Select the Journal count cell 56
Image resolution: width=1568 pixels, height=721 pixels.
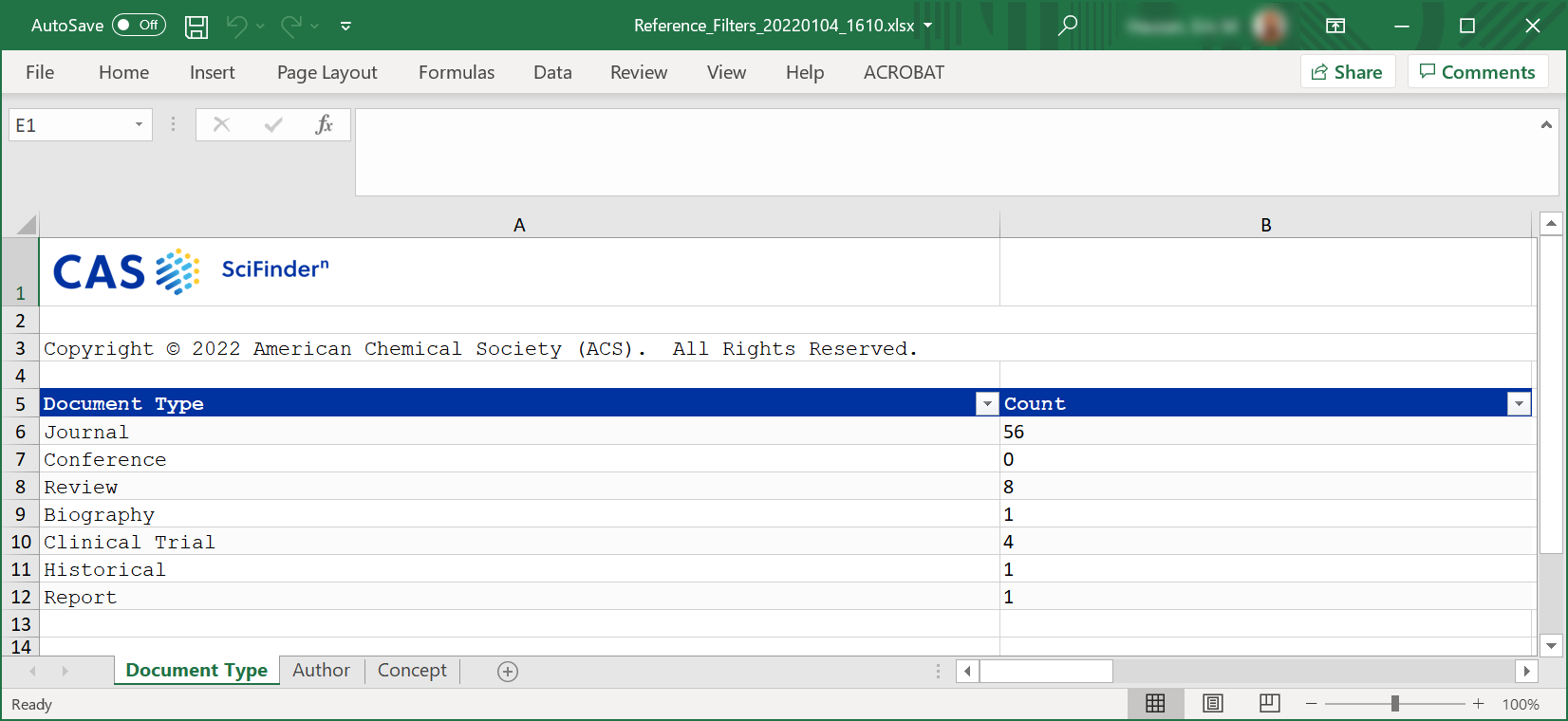click(x=1266, y=432)
